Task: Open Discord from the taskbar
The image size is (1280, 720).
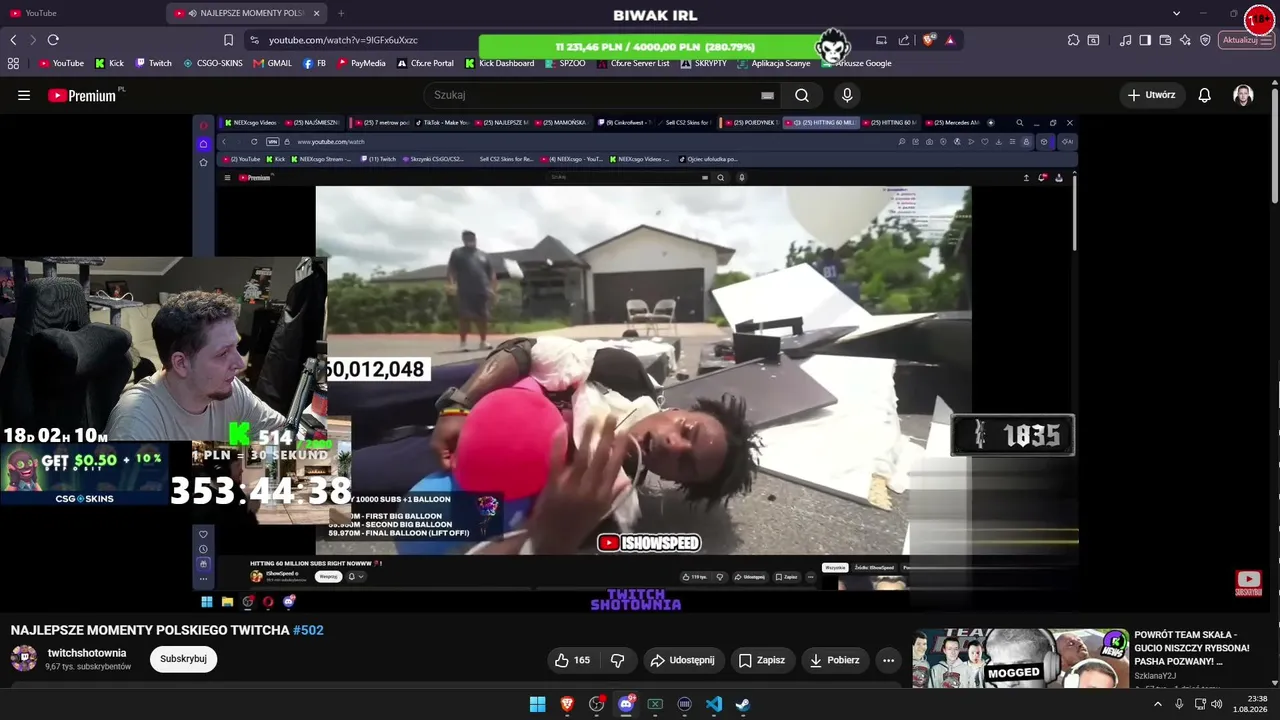Action: [626, 704]
